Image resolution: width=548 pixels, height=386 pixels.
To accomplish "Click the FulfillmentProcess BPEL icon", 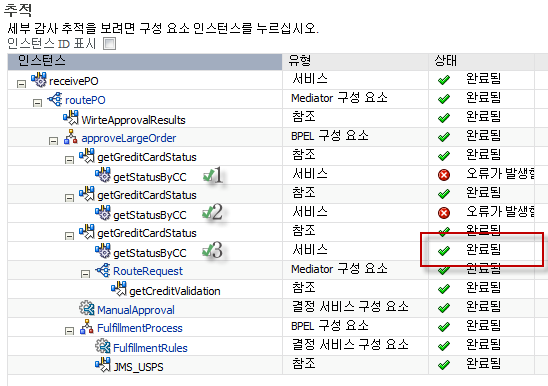I will [87, 327].
